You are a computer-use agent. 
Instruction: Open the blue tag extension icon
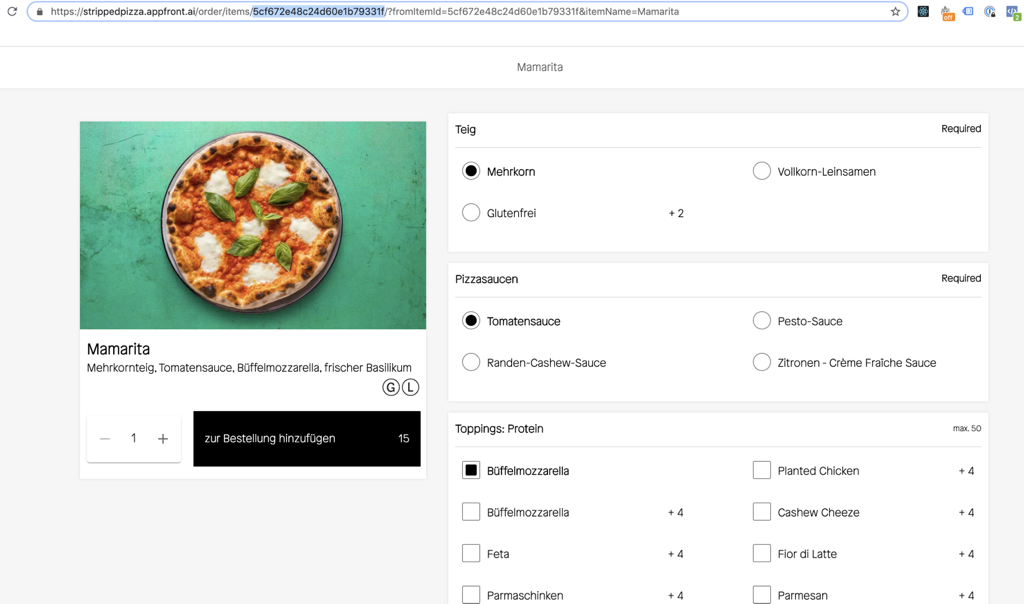(968, 11)
